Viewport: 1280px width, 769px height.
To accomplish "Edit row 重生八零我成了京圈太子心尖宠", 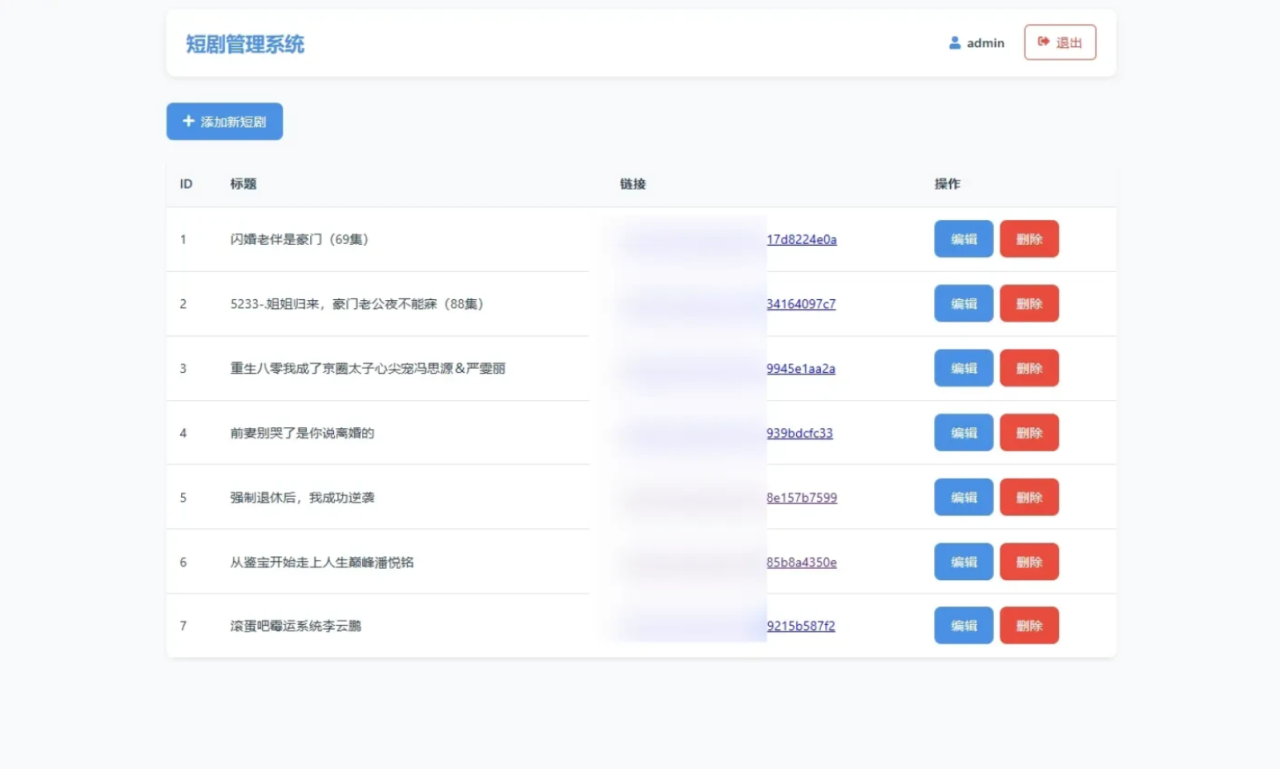I will 964,368.
